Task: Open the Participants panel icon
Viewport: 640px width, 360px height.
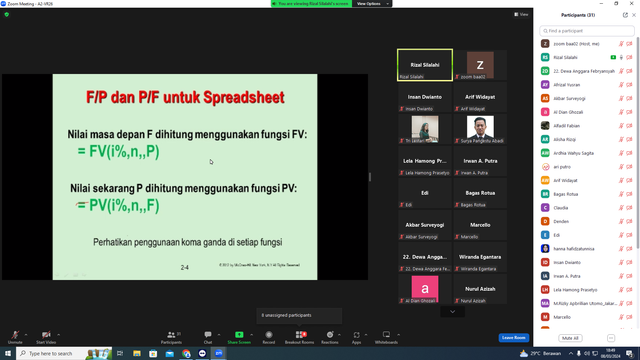Action: pos(171,335)
